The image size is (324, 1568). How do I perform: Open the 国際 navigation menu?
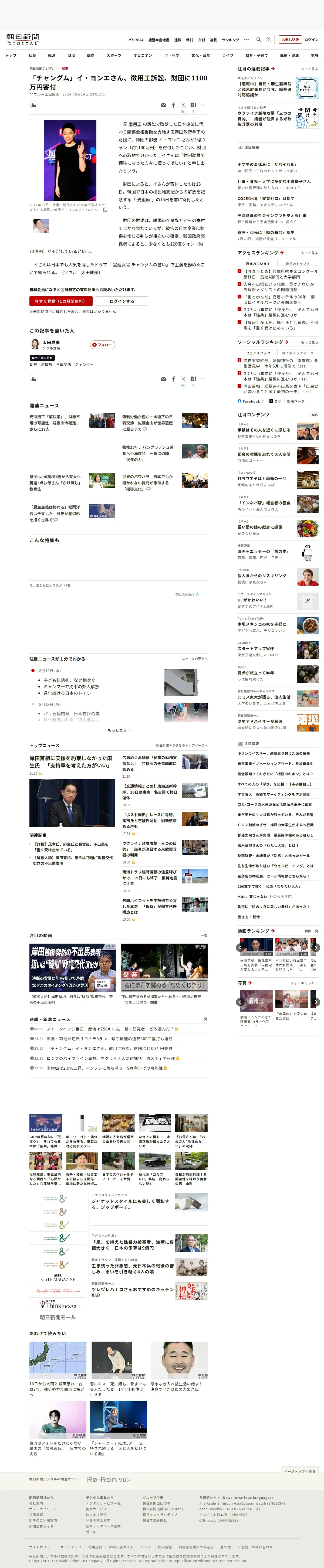[x=91, y=55]
